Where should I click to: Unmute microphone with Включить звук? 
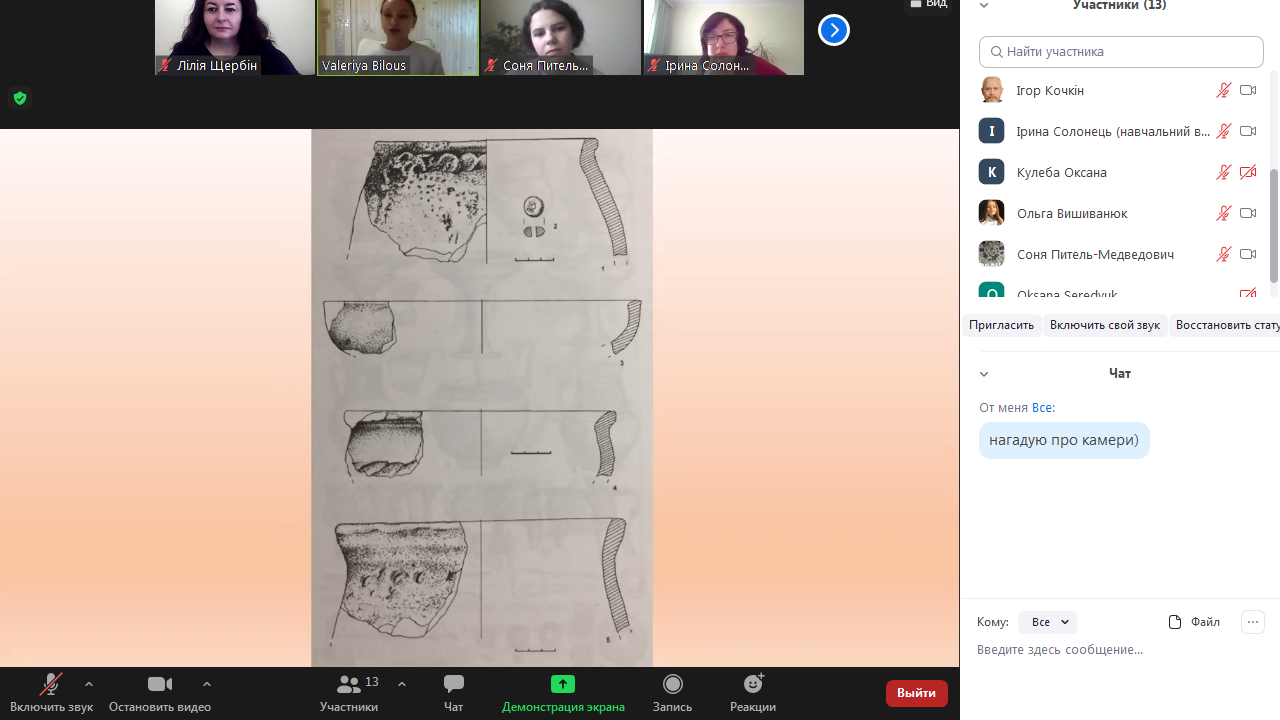50,685
